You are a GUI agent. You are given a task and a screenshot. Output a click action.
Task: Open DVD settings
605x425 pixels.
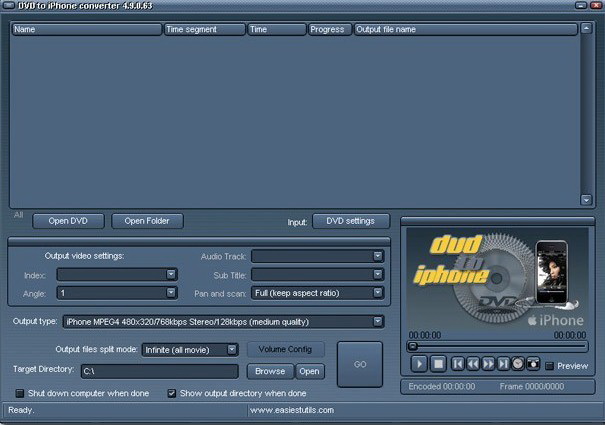click(351, 221)
